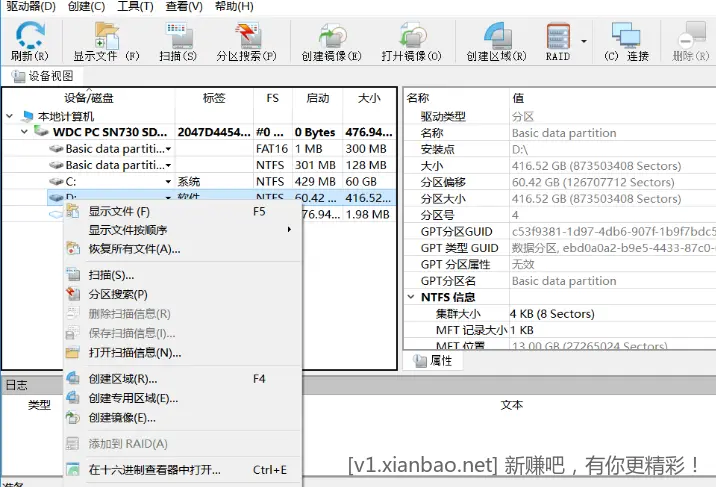Open dropdown of 128 MB NTFS Basic data partition
716x487 pixels.
tap(168, 165)
